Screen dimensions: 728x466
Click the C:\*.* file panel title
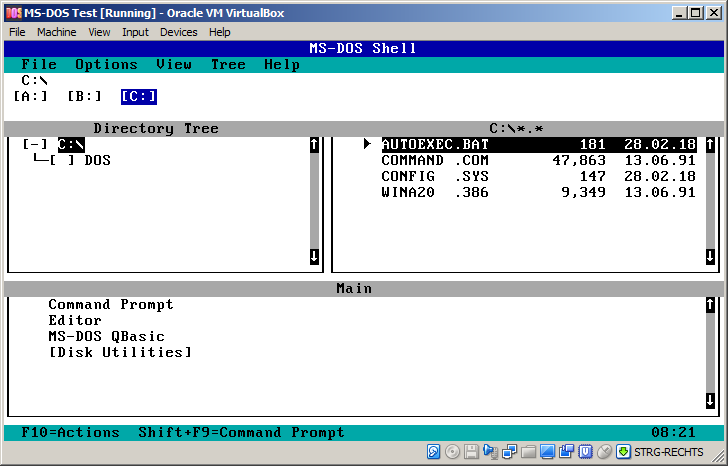pos(516,129)
